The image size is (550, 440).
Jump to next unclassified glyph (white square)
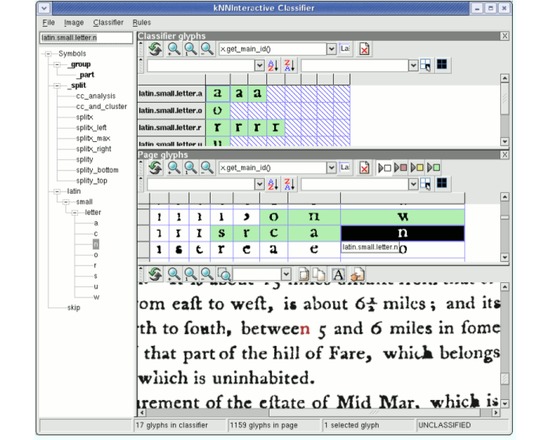pos(385,168)
